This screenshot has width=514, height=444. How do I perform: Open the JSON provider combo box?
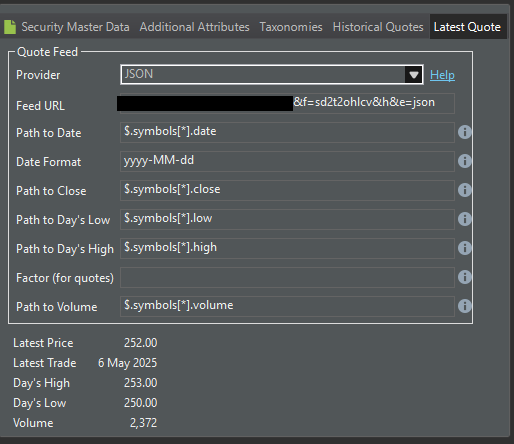272,75
